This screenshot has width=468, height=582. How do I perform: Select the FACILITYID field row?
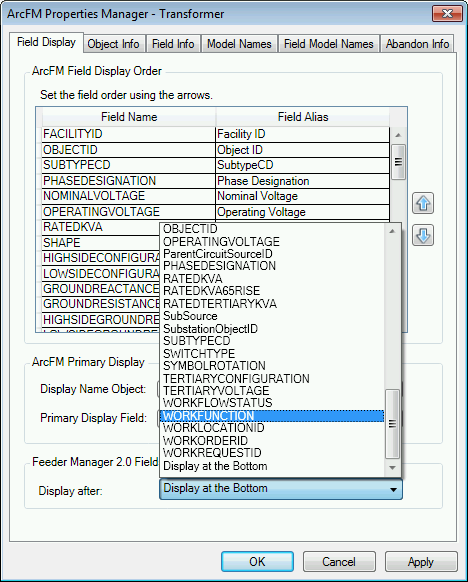(x=216, y=134)
